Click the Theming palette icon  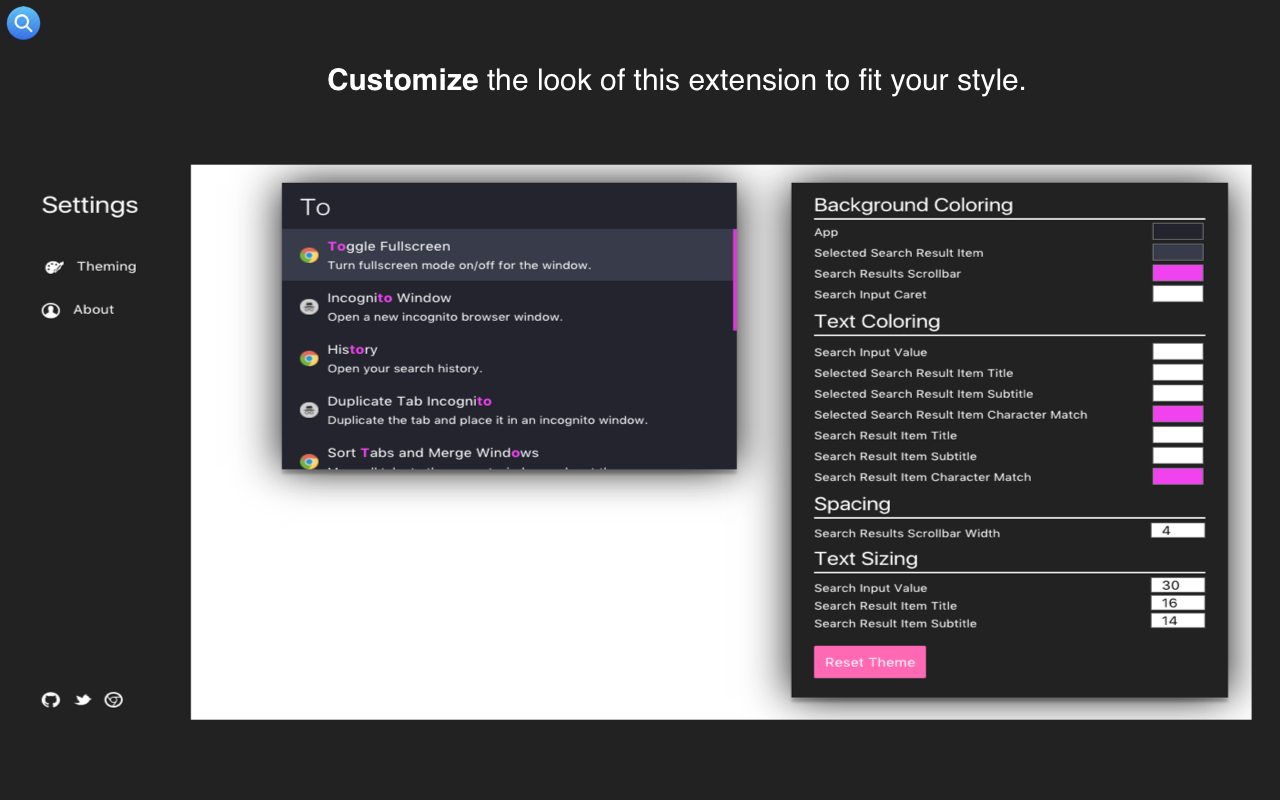[x=54, y=267]
